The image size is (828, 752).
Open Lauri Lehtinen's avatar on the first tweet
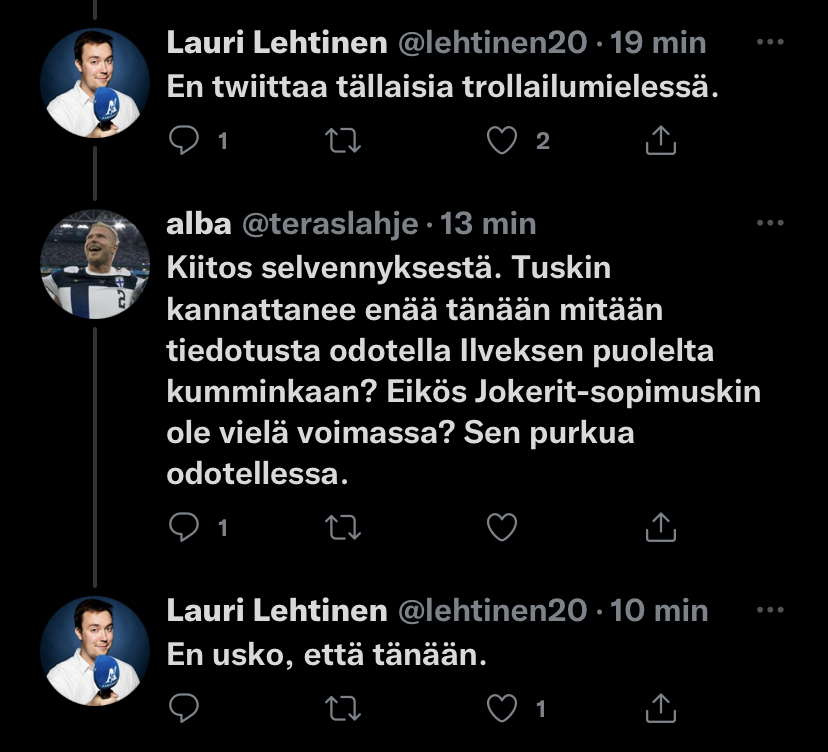[x=95, y=83]
